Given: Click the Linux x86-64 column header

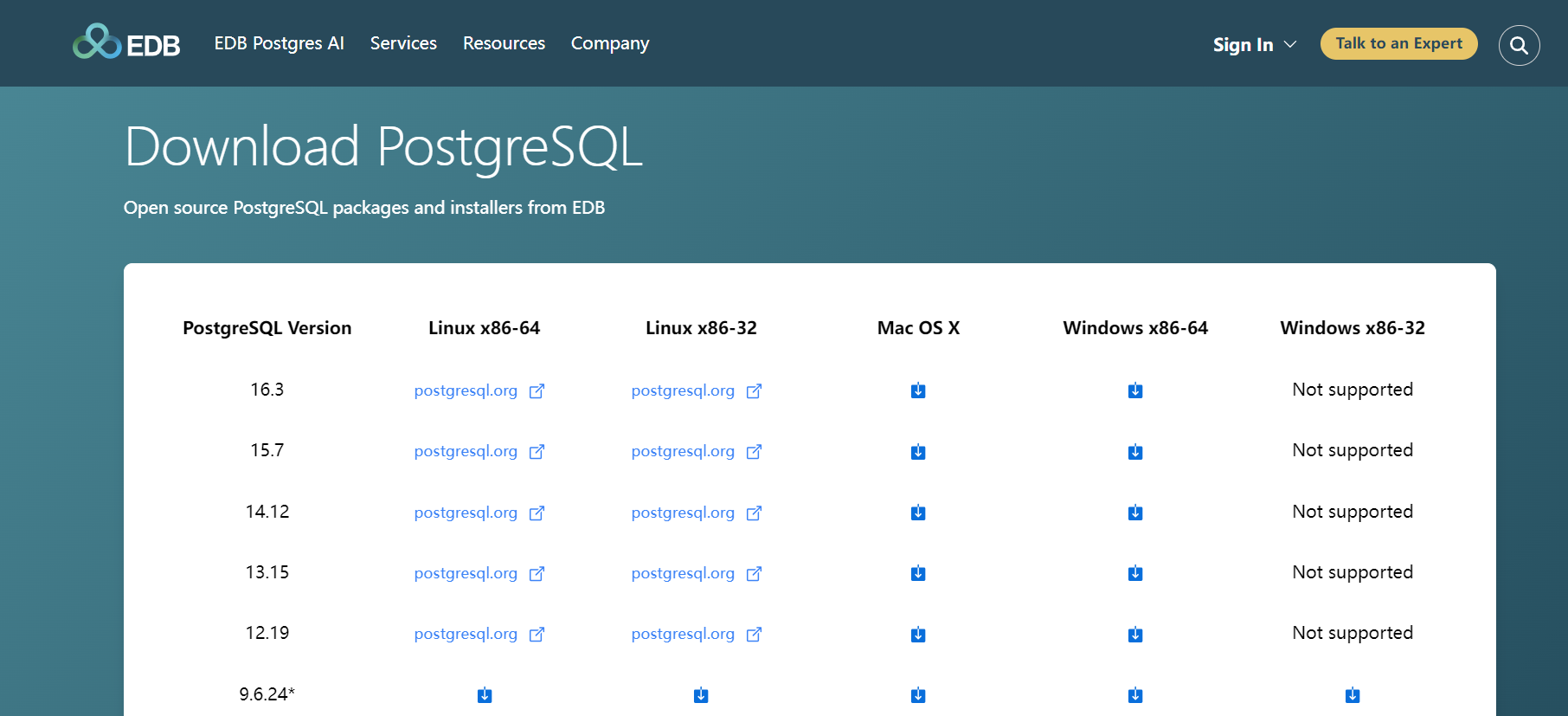Looking at the screenshot, I should click(485, 328).
